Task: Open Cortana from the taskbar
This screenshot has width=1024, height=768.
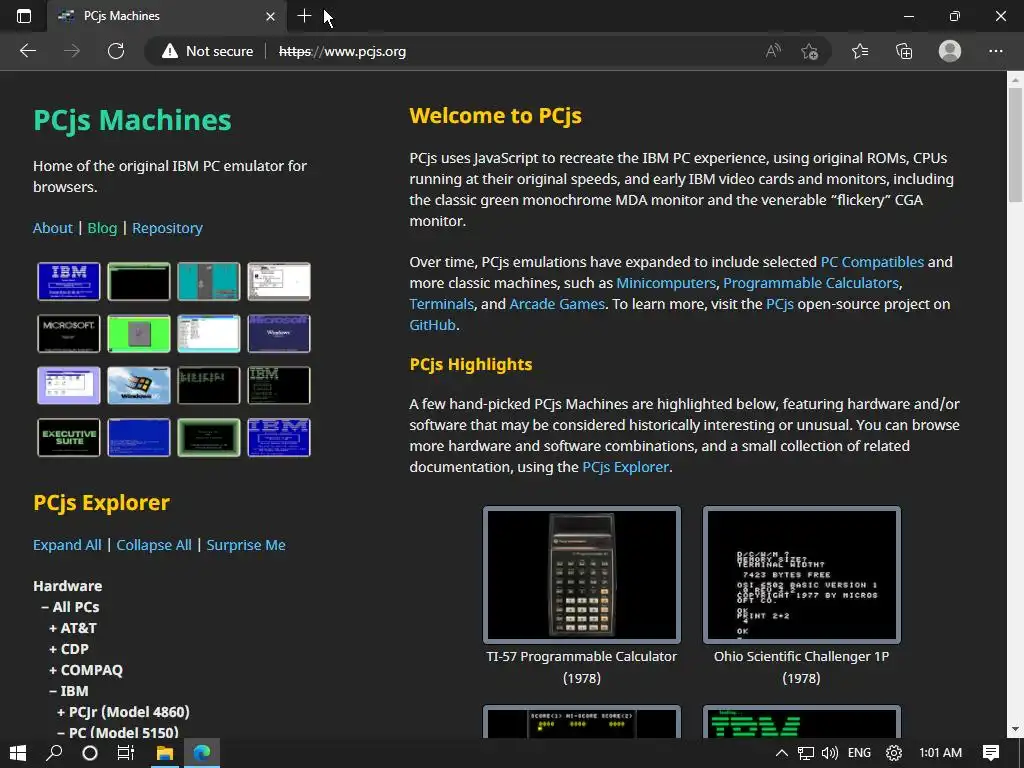Action: point(90,753)
